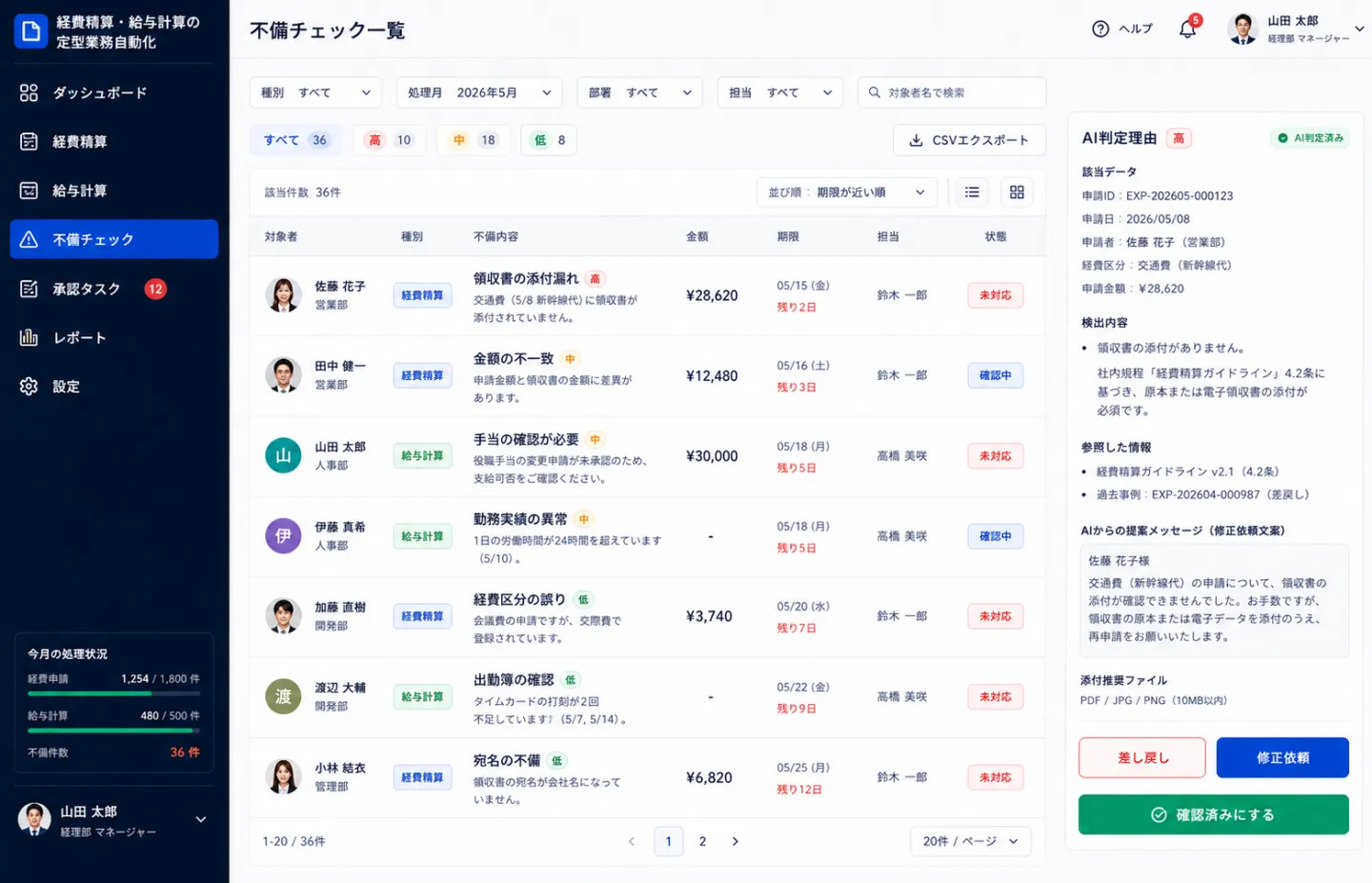Go to the next page arrow
Screen dimensions: 1372x883
[735, 841]
